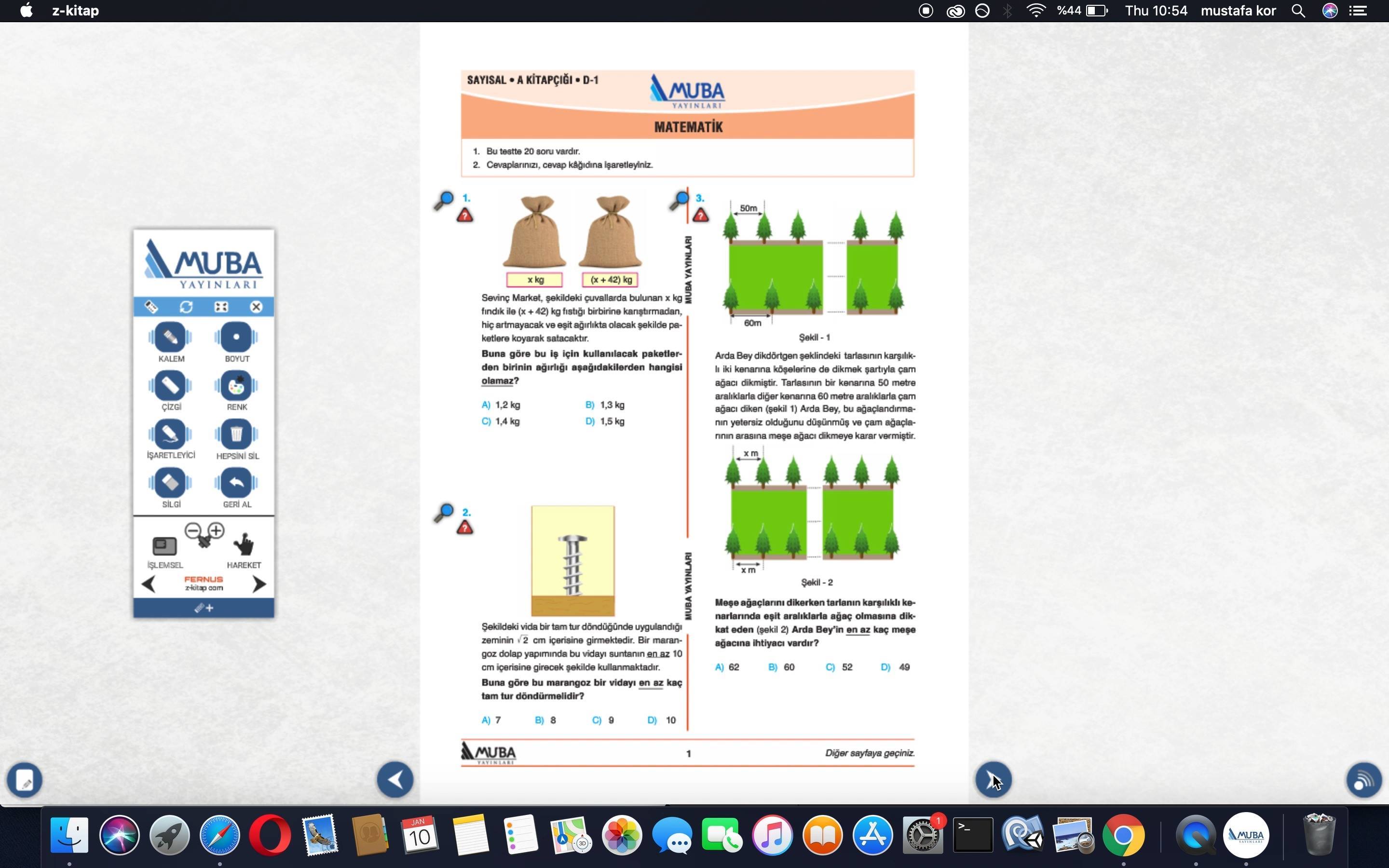Go to next page with blue arrow
This screenshot has height=868, width=1389.
pyautogui.click(x=993, y=780)
